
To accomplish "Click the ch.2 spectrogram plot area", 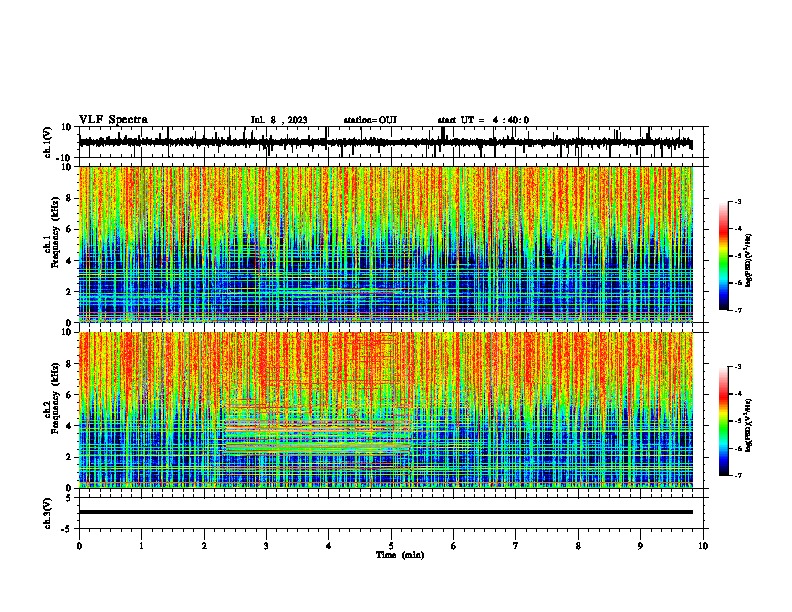I will tap(386, 410).
